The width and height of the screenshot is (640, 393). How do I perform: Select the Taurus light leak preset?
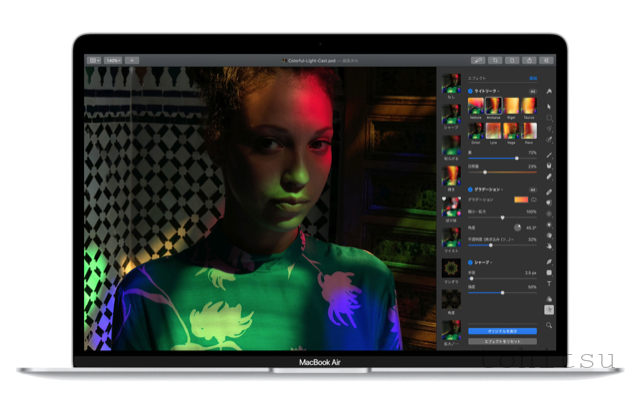pyautogui.click(x=529, y=106)
